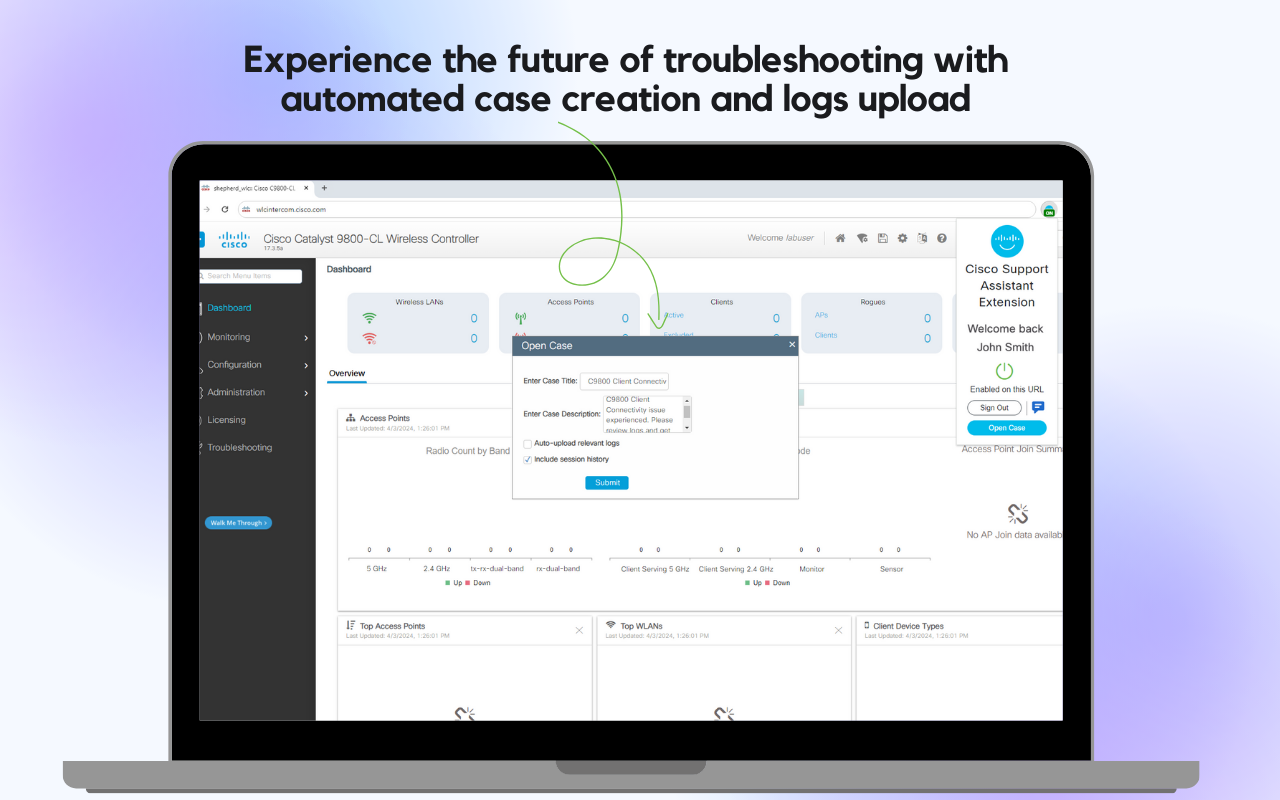Open Help using the question mark icon
1280x800 pixels.
point(941,238)
